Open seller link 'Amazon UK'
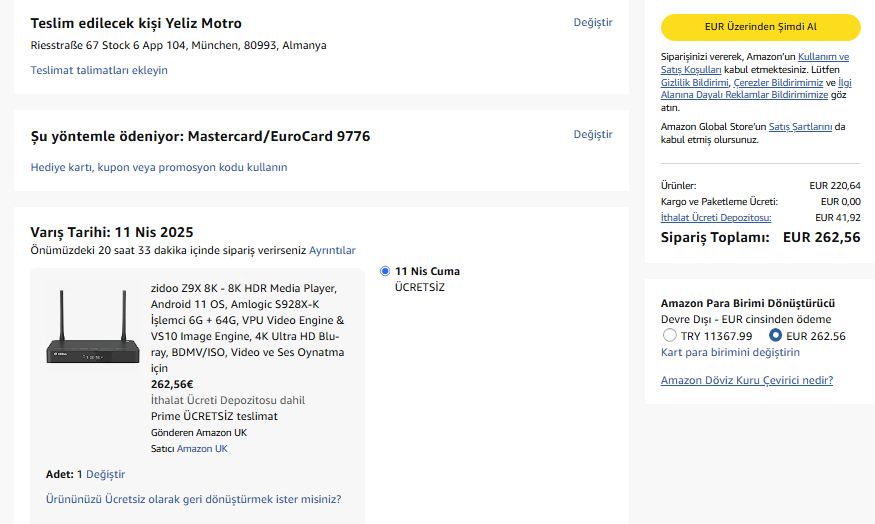 (x=202, y=449)
